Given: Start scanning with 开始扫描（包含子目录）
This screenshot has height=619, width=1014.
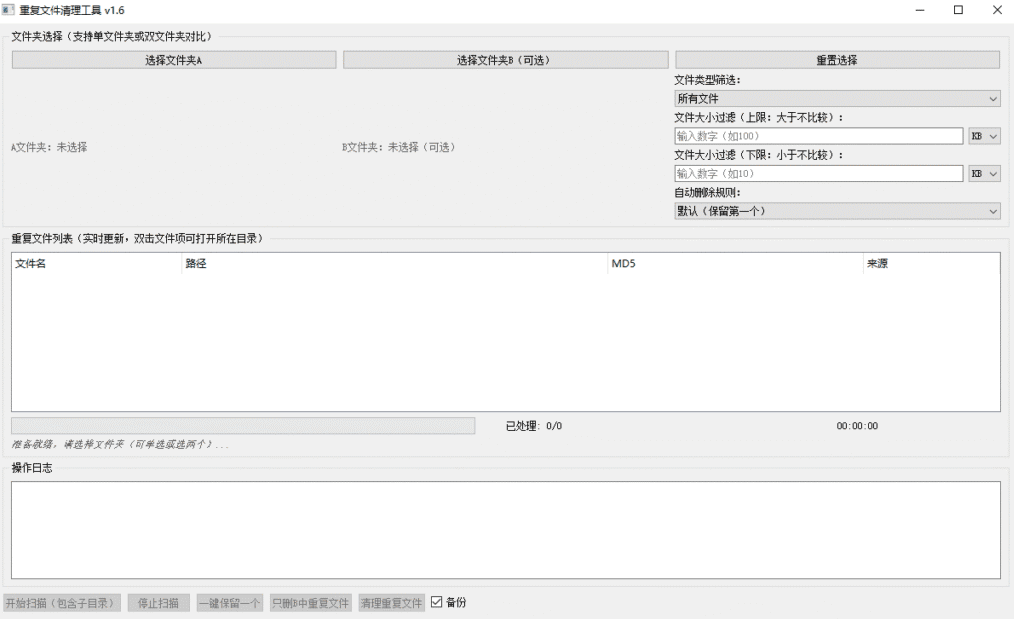Looking at the screenshot, I should click(62, 602).
